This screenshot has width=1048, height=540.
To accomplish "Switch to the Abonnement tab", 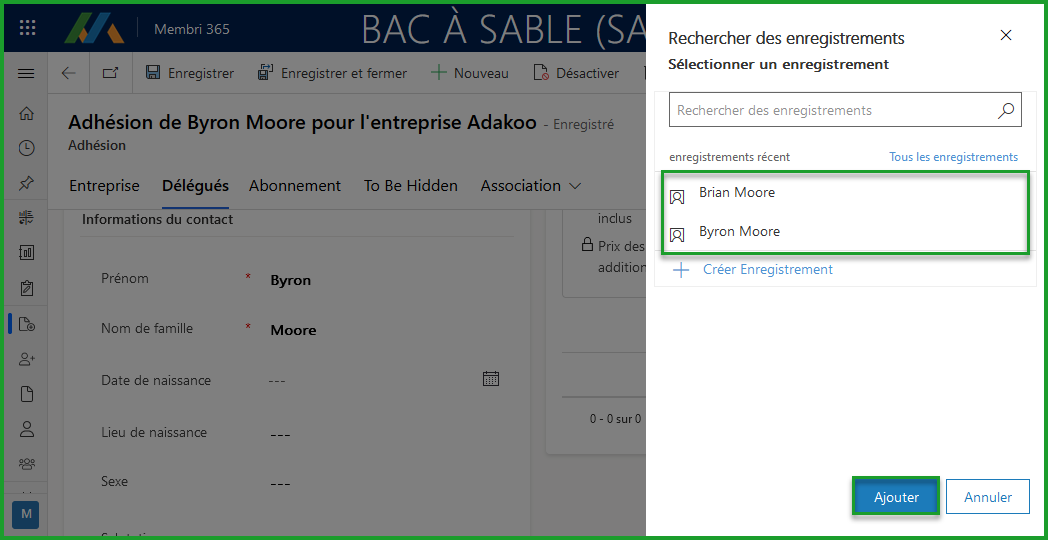I will 295,186.
